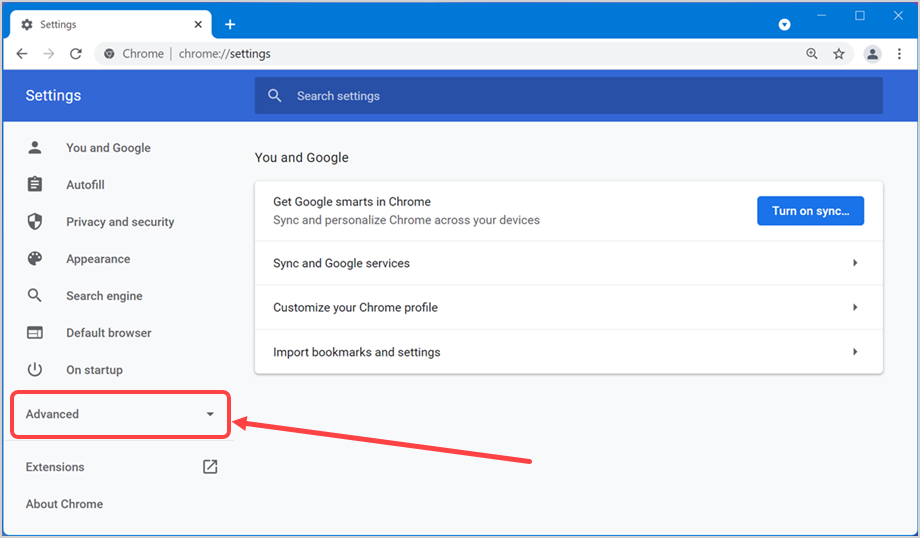The width and height of the screenshot is (920, 538).
Task: Expand Customize your Chrome profile arrow
Action: 855,307
